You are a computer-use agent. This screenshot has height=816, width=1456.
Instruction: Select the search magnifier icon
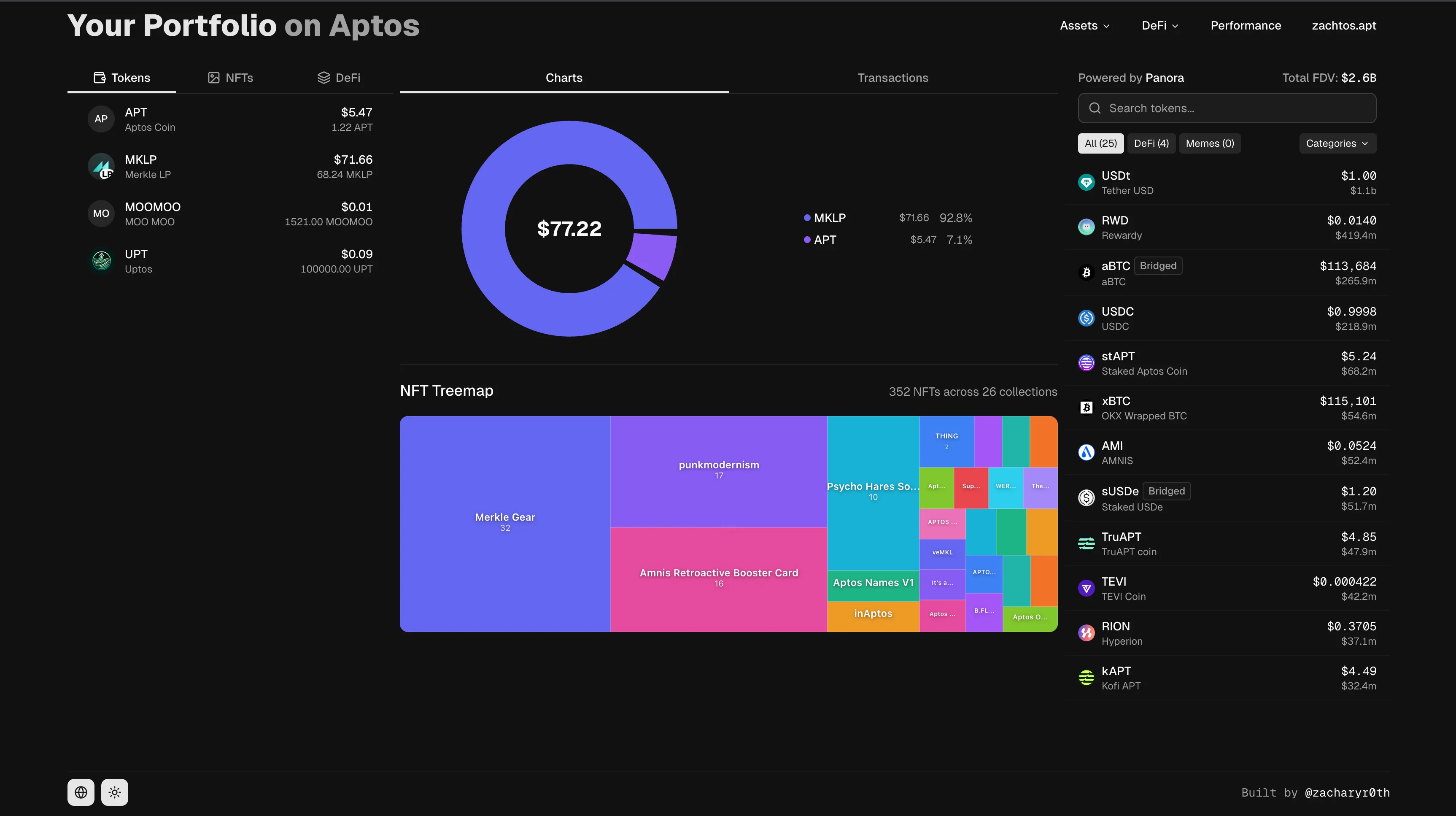(x=1095, y=108)
